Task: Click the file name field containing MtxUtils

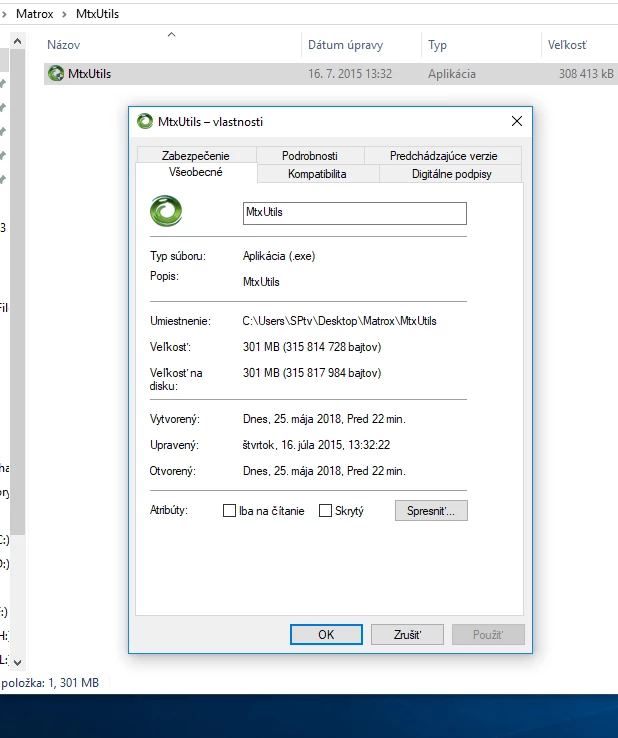Action: (355, 213)
